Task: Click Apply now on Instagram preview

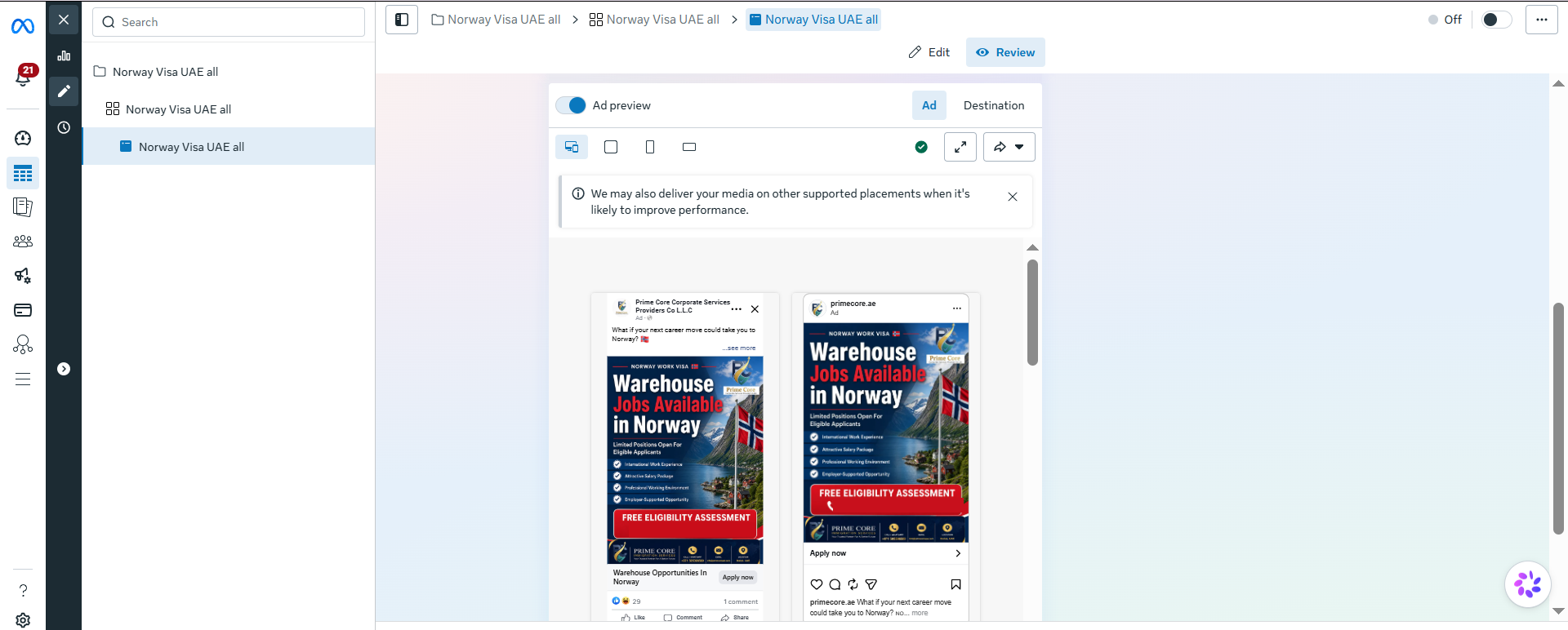Action: [886, 553]
